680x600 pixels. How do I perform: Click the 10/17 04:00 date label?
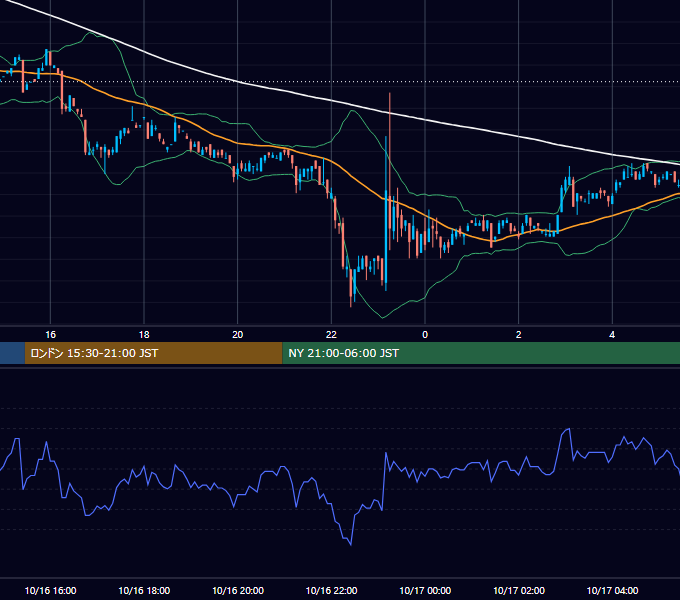[612, 590]
